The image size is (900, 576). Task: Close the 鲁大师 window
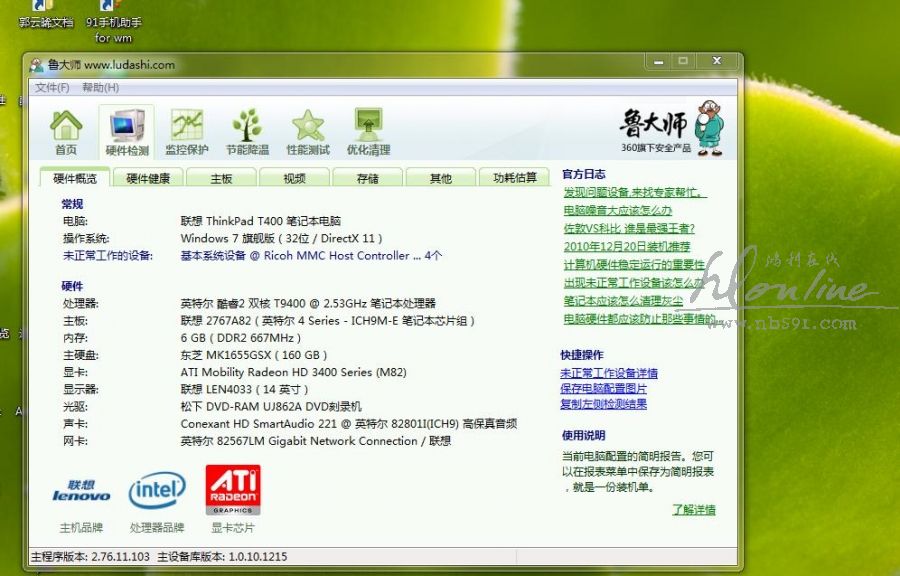(x=717, y=61)
